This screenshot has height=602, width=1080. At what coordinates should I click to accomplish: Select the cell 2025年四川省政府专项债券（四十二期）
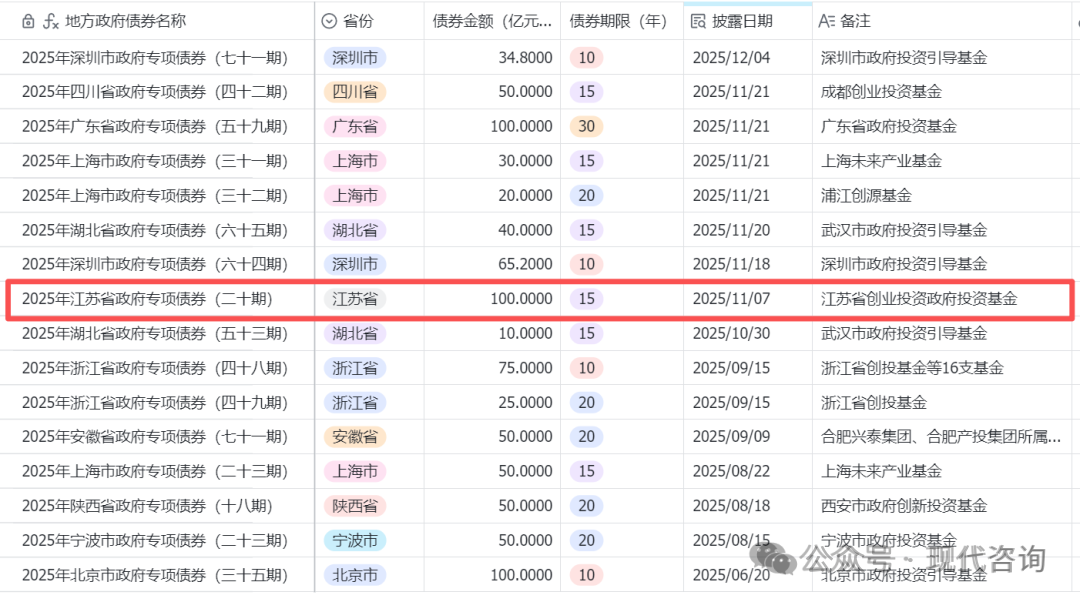tap(157, 92)
